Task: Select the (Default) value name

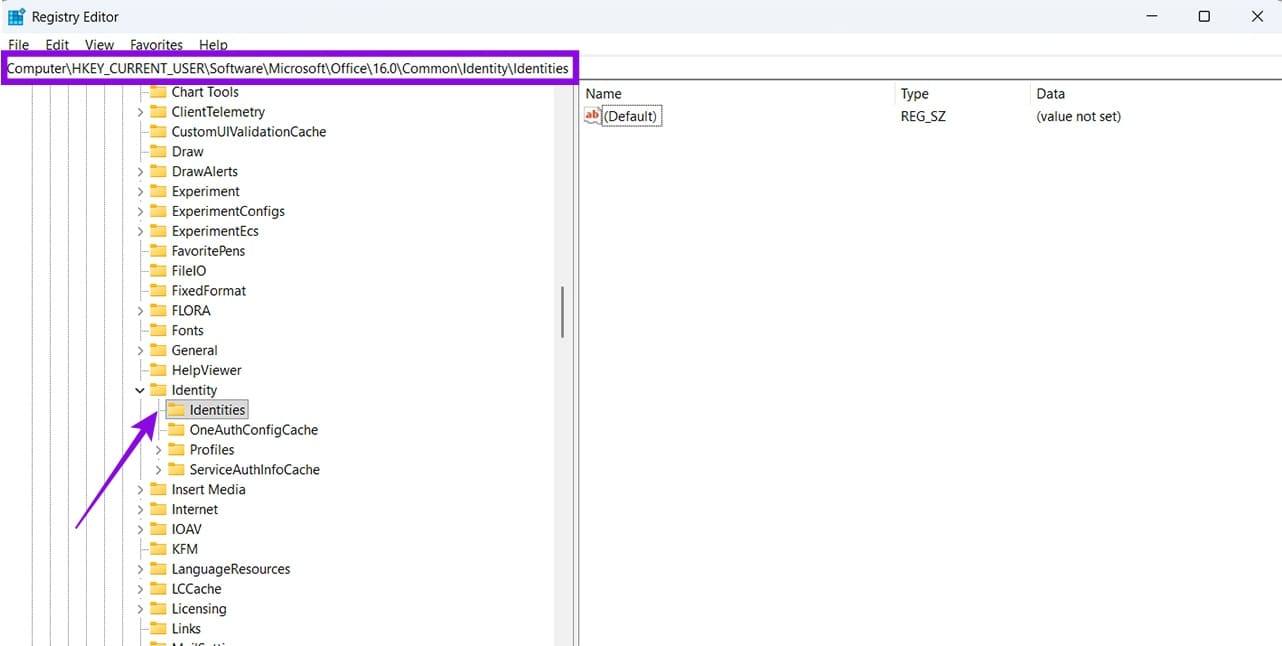Action: (x=631, y=116)
